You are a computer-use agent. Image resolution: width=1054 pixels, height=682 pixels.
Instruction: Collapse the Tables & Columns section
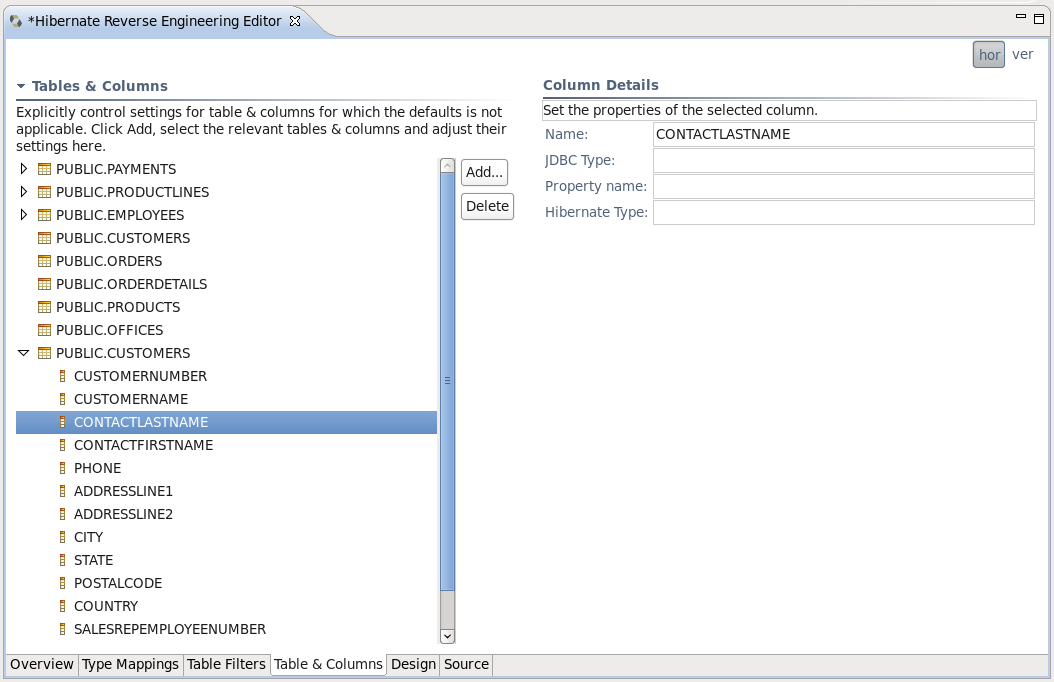click(21, 87)
